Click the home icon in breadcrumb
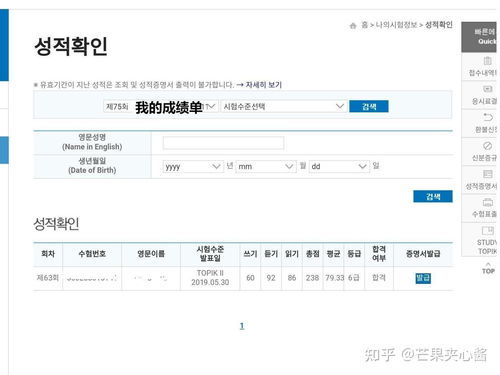The height and width of the screenshot is (375, 500). [353, 25]
